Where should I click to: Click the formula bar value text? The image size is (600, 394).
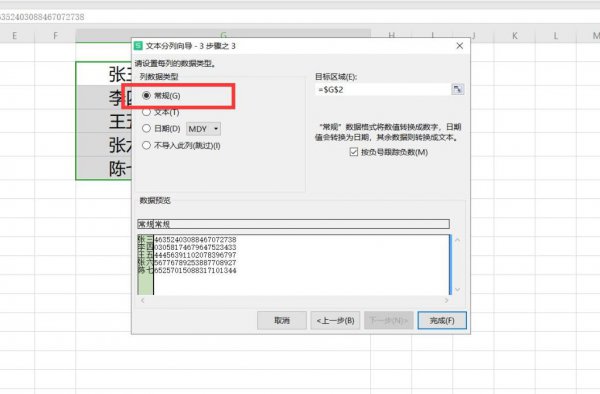(42, 17)
